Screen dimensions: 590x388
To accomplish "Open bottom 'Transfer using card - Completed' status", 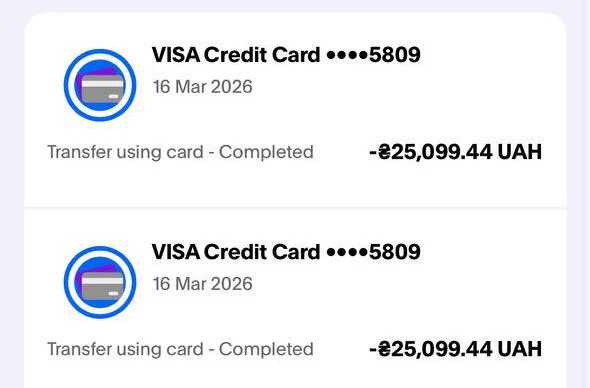I will coord(180,350).
